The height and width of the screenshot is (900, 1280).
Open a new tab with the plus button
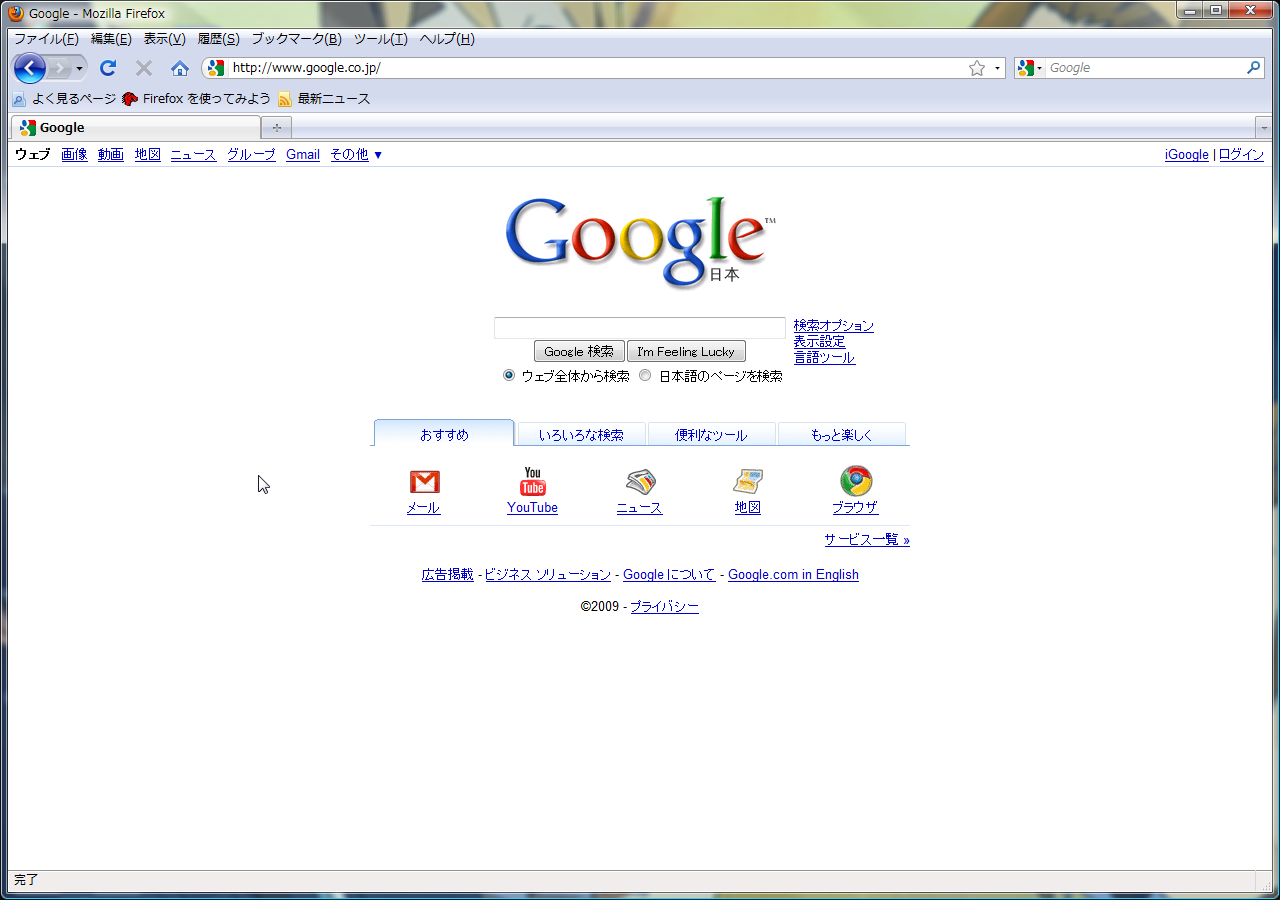pos(276,128)
